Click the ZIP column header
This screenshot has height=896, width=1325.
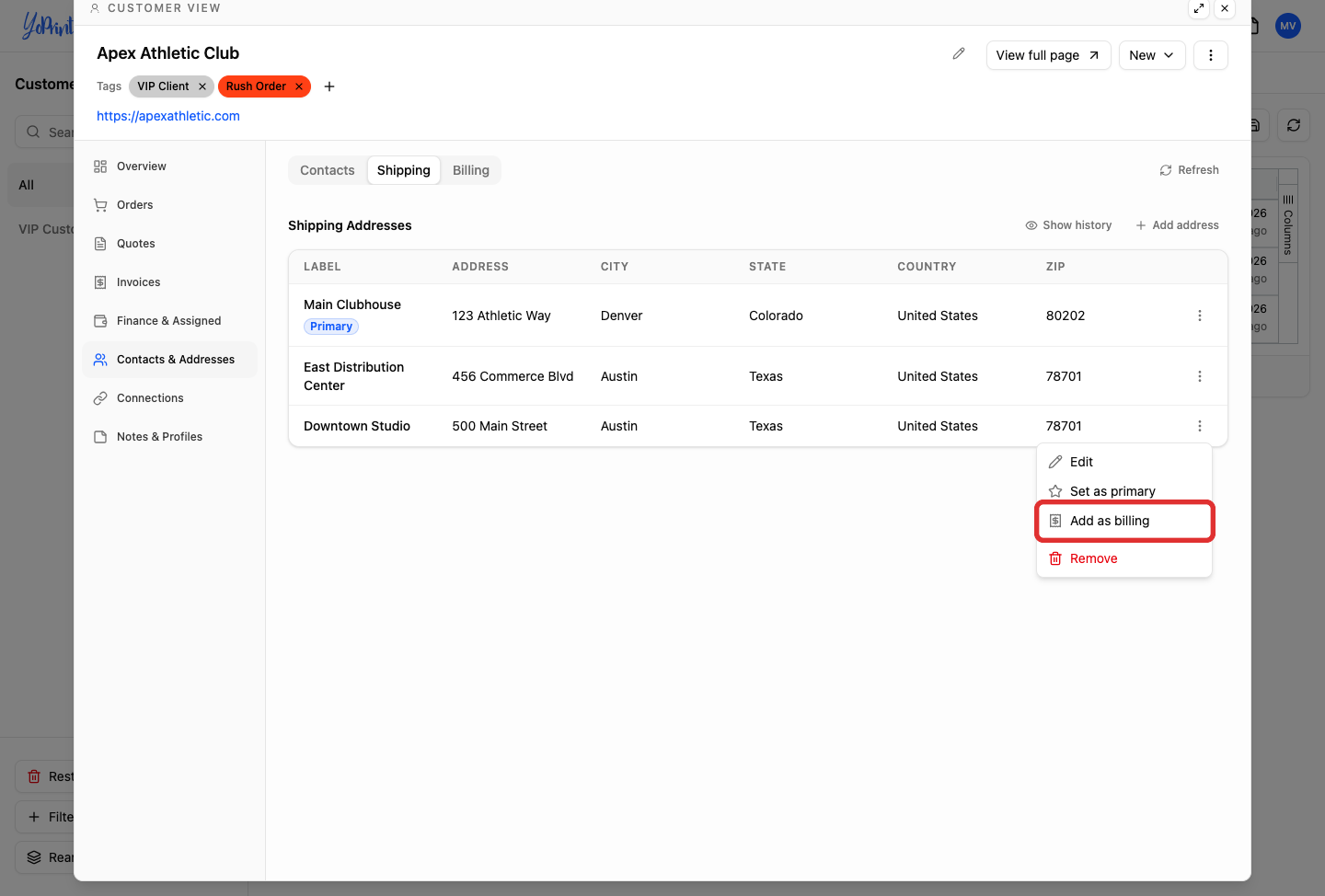[x=1055, y=267]
